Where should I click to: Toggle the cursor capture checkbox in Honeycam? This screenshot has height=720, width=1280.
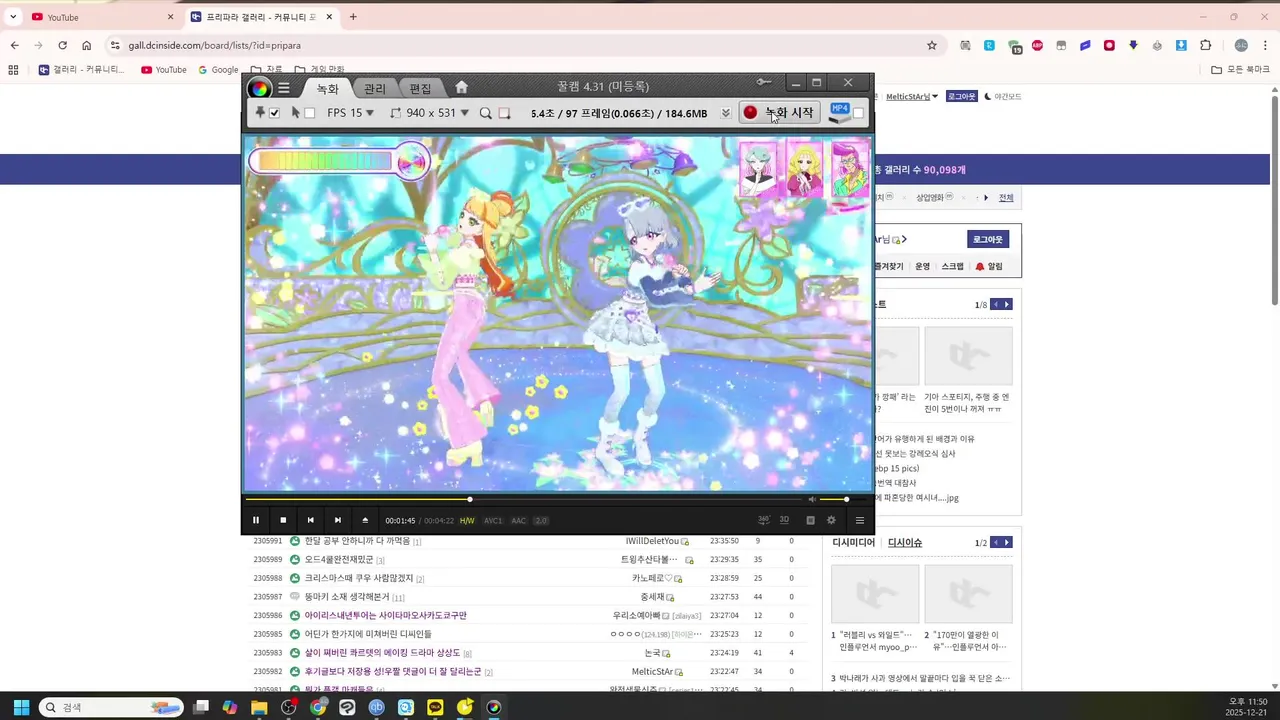pyautogui.click(x=309, y=113)
